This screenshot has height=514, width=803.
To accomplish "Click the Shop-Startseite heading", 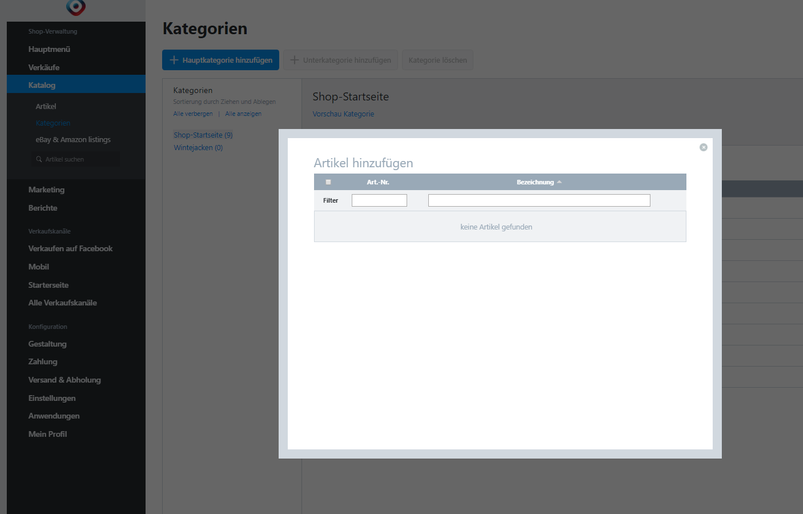I will (x=350, y=96).
